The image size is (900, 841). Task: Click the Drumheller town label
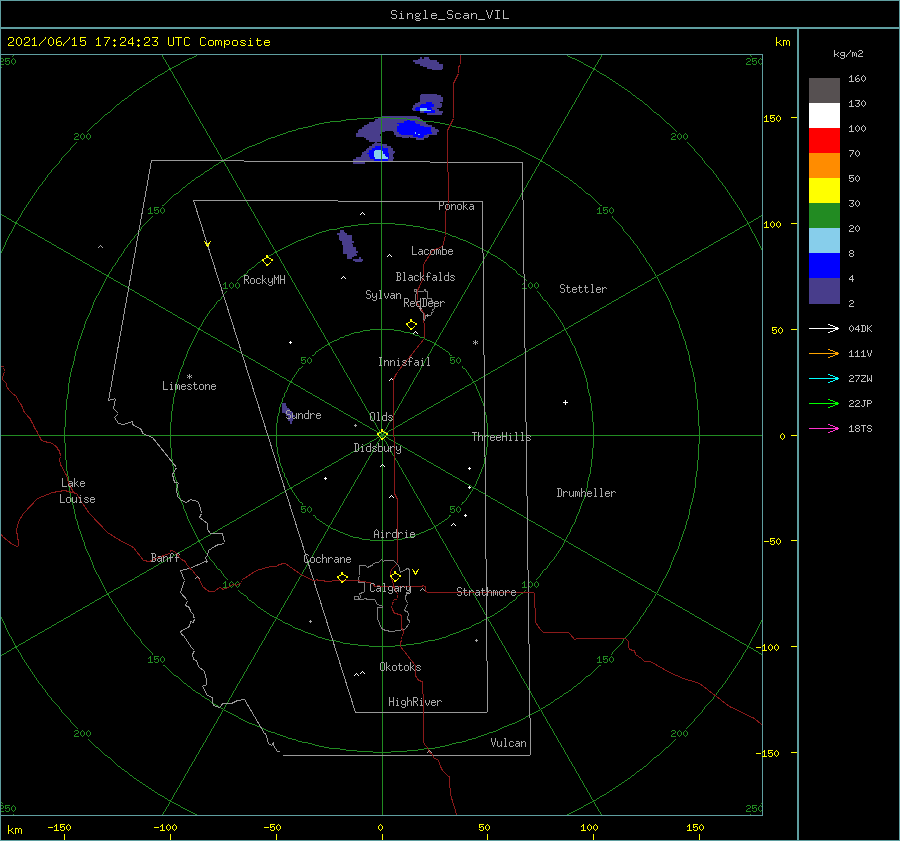[x=586, y=493]
